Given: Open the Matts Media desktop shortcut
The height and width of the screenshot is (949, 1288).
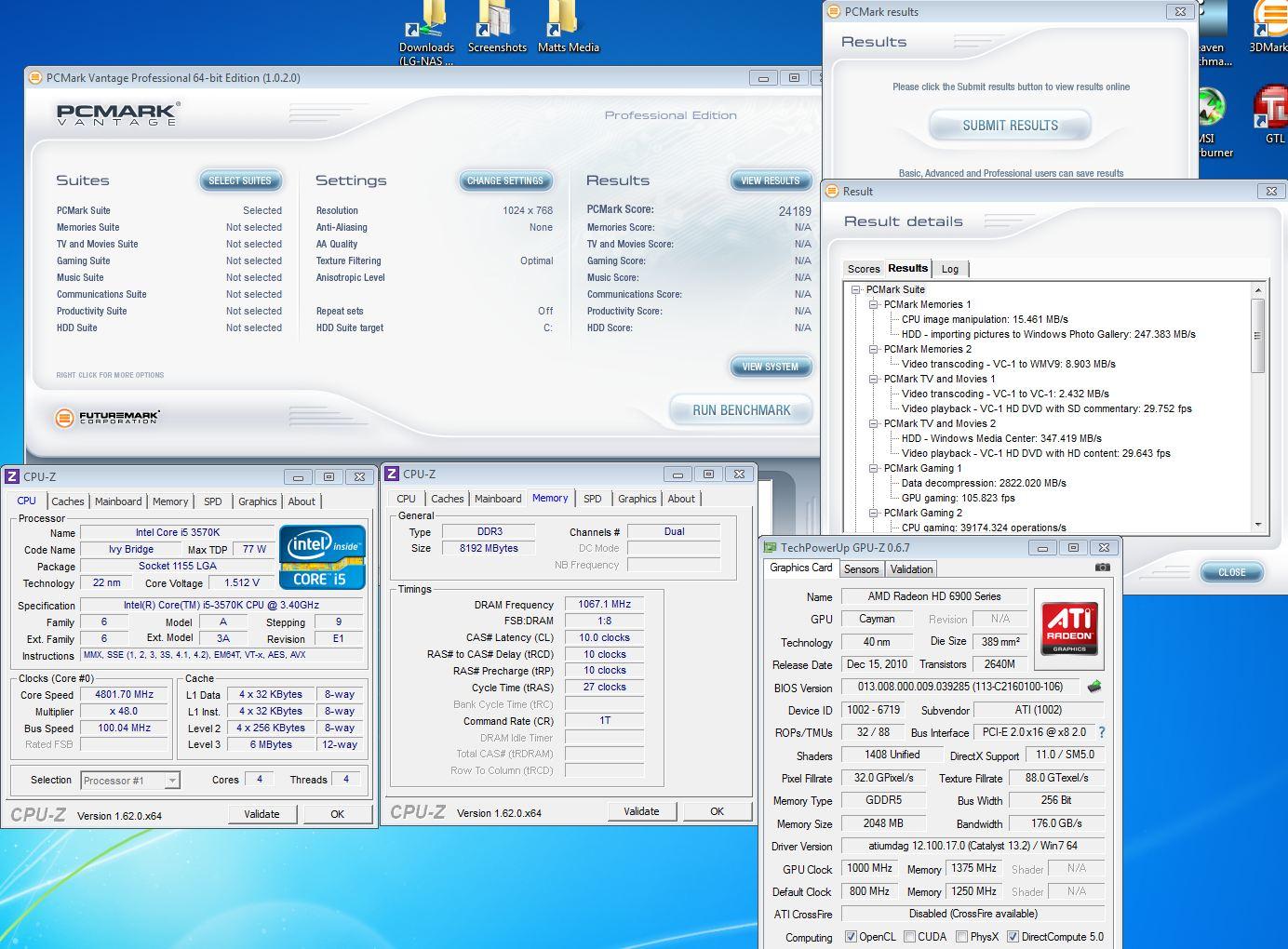Looking at the screenshot, I should pyautogui.click(x=568, y=28).
